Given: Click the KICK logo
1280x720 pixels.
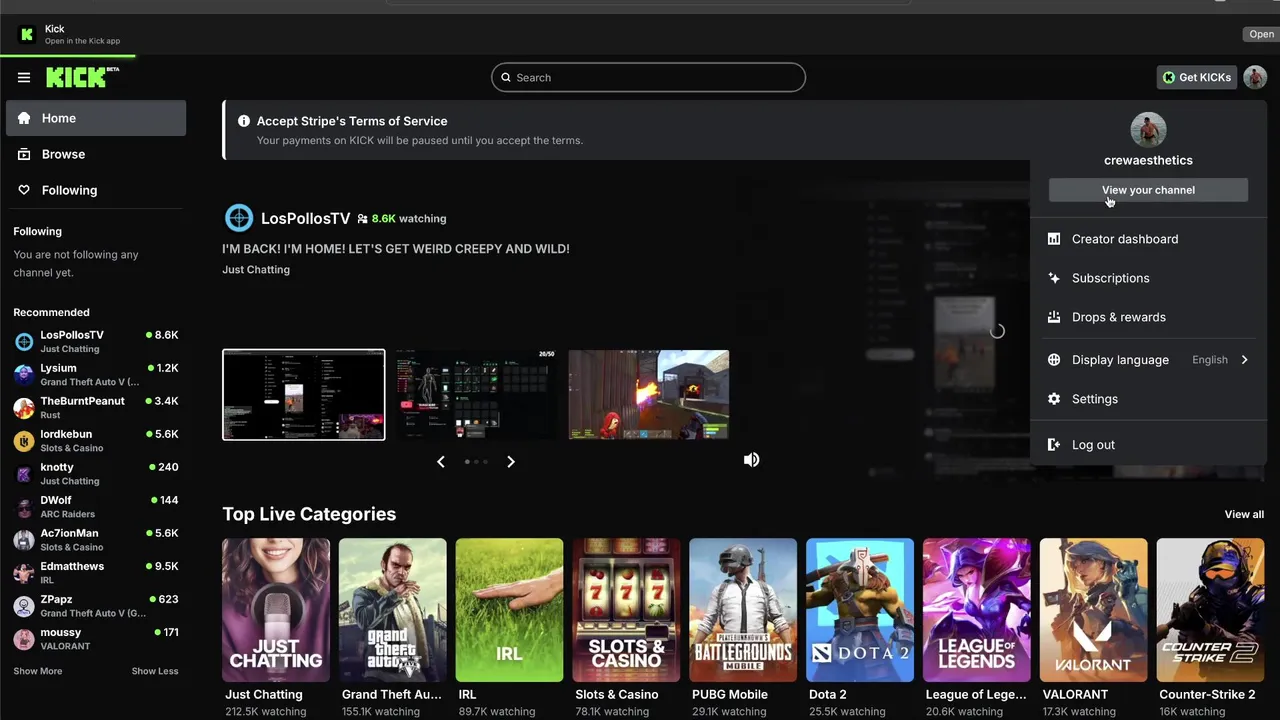Looking at the screenshot, I should (82, 77).
